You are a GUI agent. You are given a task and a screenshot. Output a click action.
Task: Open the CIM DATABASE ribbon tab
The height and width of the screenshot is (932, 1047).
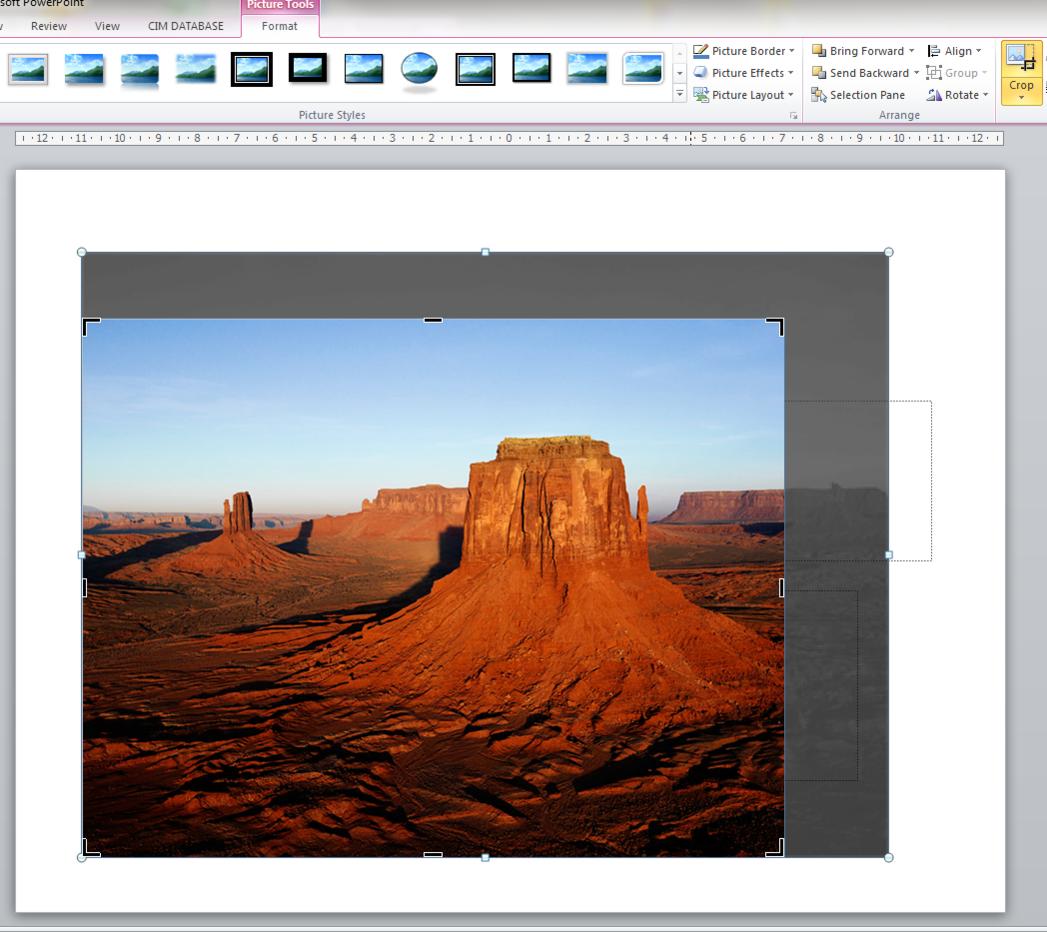tap(186, 26)
